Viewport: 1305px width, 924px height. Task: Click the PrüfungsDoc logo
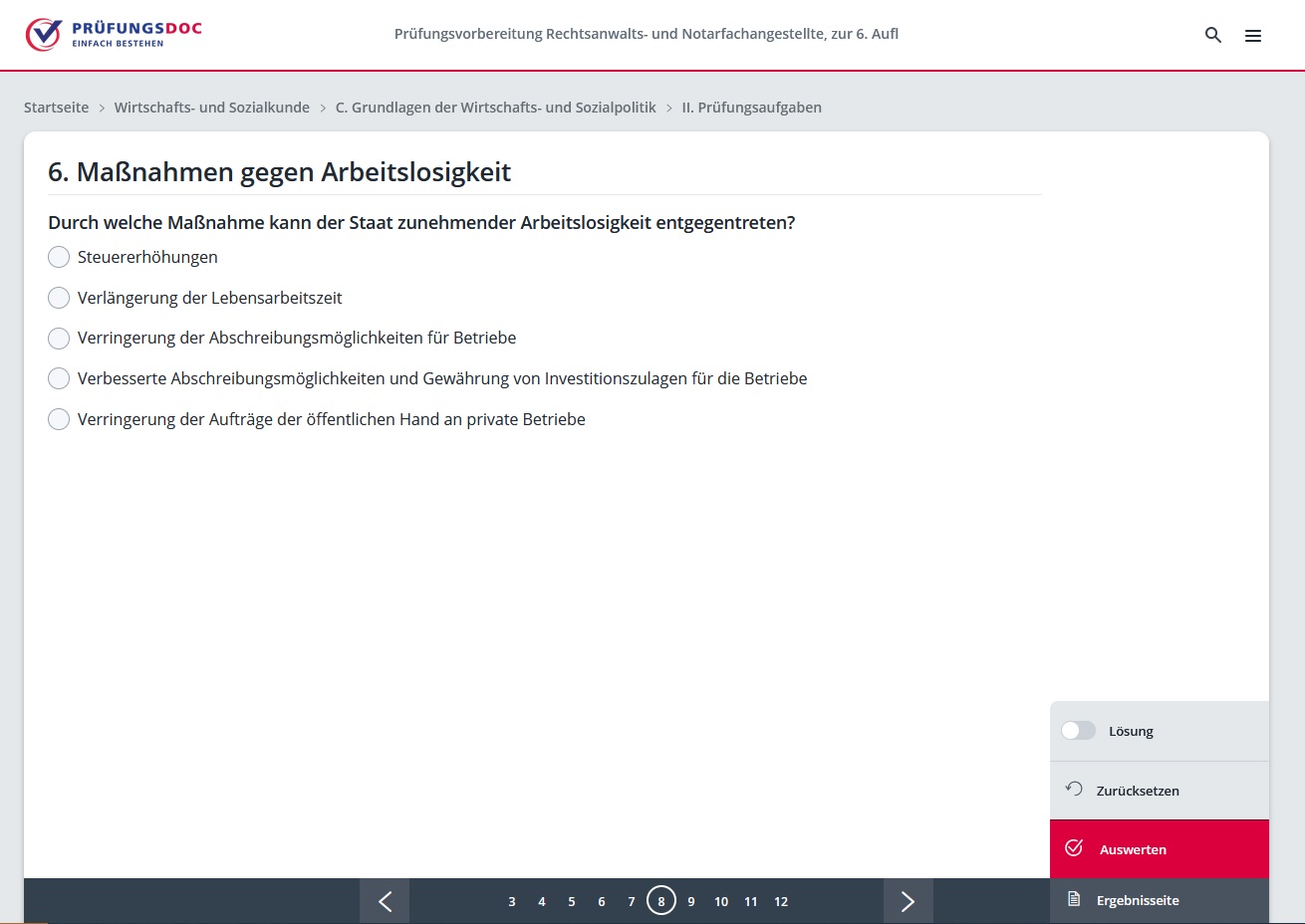[x=114, y=34]
